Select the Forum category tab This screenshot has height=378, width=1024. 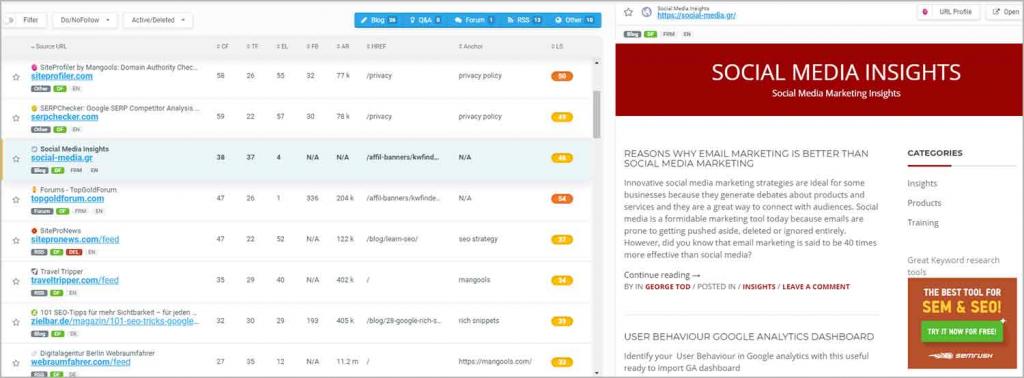pyautogui.click(x=475, y=20)
